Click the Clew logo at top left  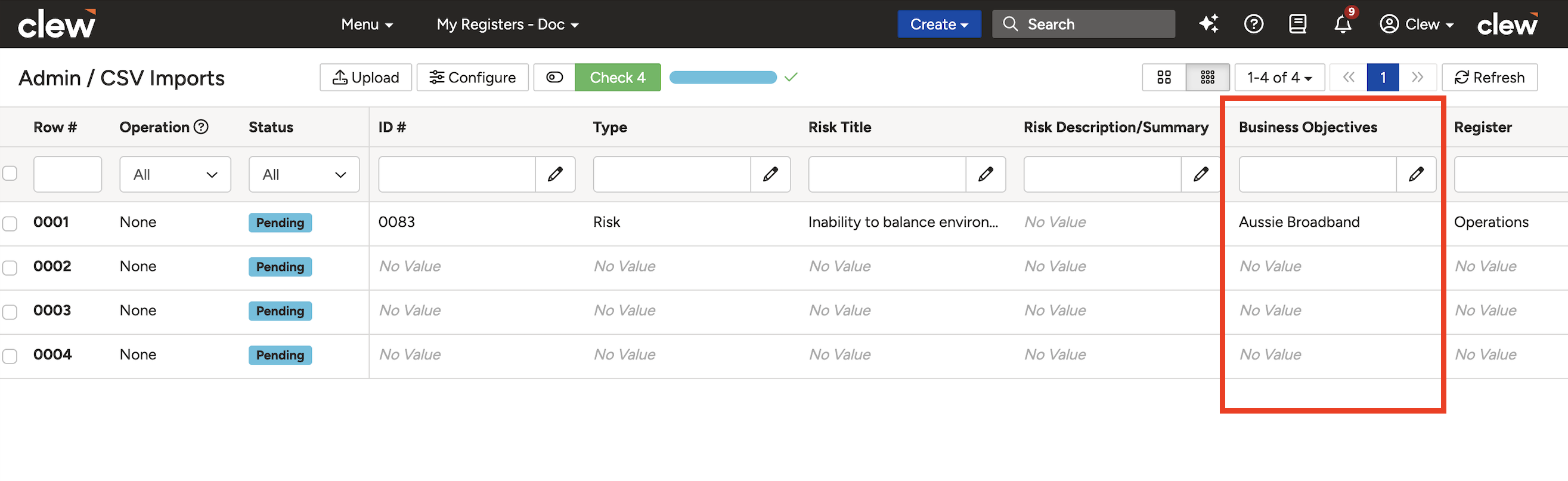(x=57, y=24)
